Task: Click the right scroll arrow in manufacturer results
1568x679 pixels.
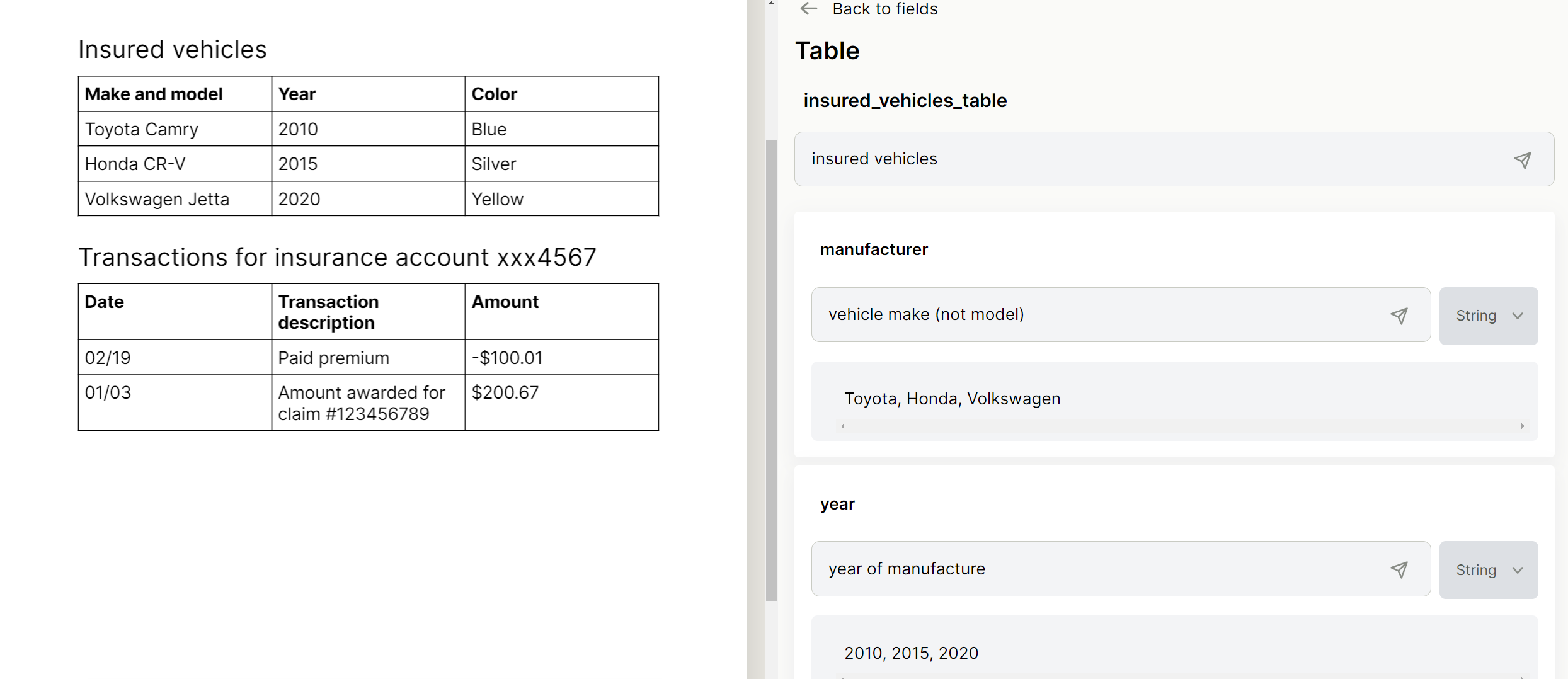Action: point(1523,426)
